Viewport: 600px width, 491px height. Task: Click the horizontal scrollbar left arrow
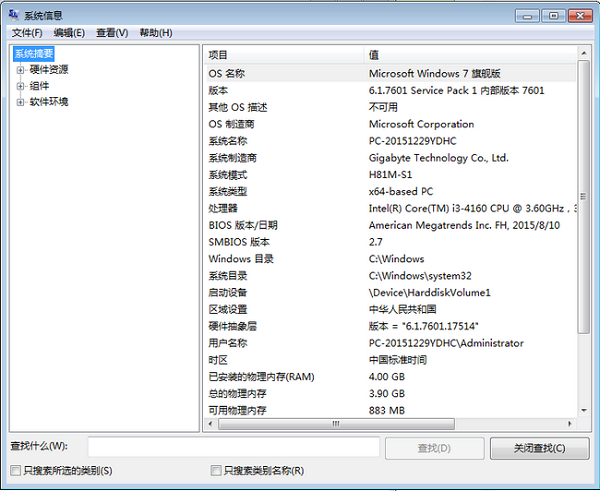210,424
